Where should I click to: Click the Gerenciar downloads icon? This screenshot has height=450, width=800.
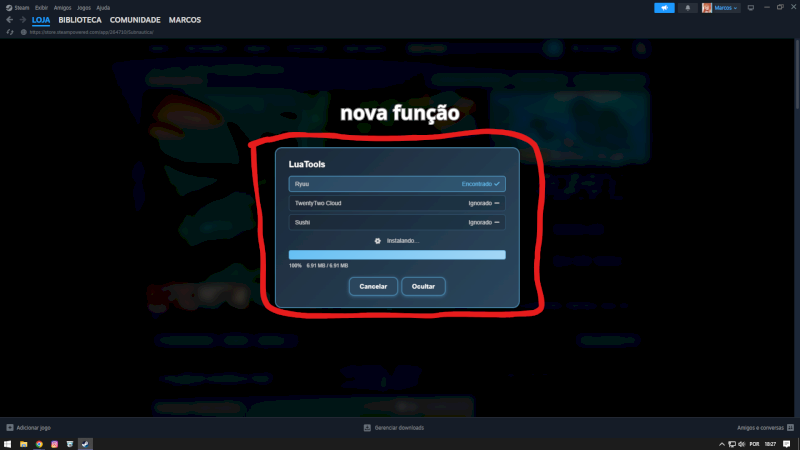(367, 428)
